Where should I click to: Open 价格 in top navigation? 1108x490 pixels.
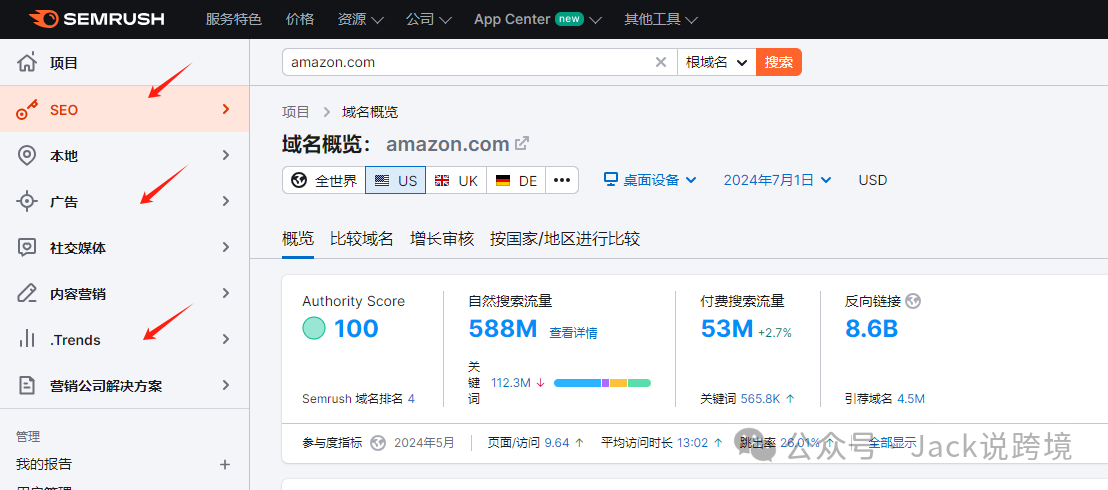point(300,19)
